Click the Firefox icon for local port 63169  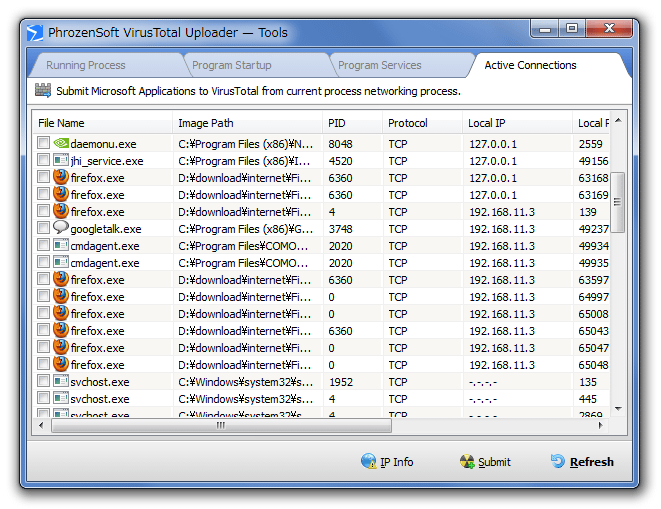point(61,194)
